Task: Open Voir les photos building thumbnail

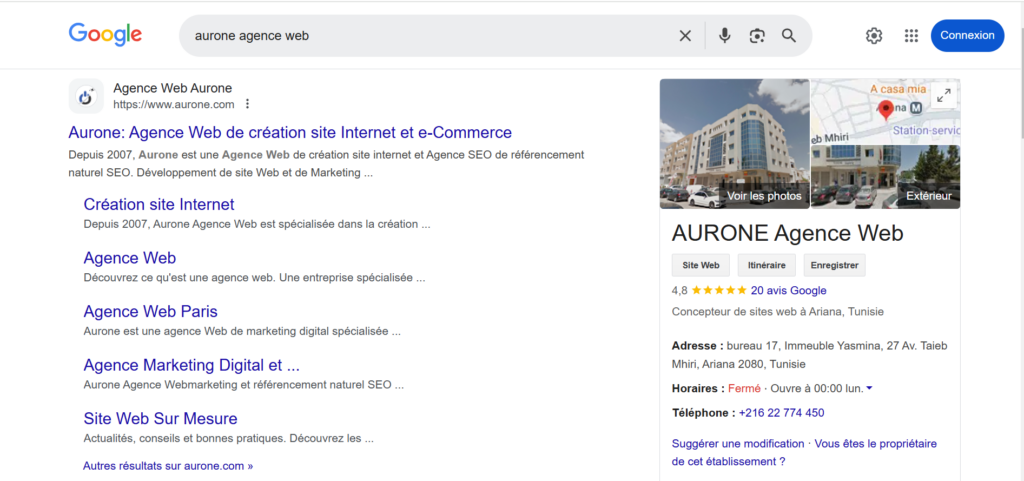Action: [735, 144]
